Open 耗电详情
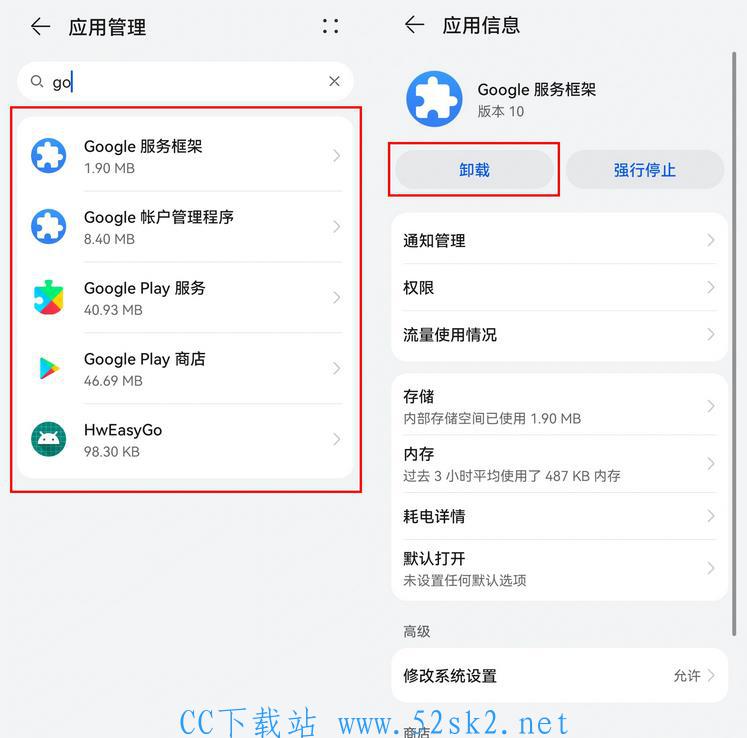 click(559, 516)
